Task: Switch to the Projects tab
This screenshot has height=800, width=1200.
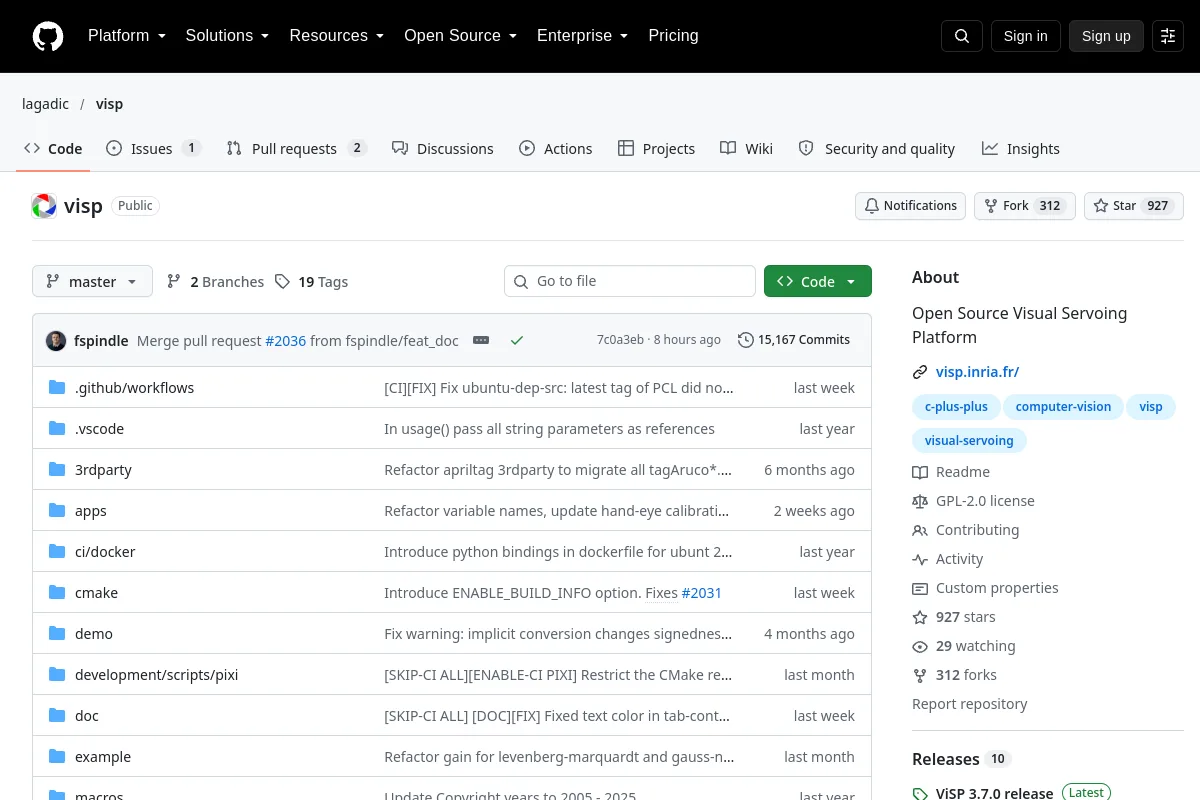Action: click(x=657, y=148)
